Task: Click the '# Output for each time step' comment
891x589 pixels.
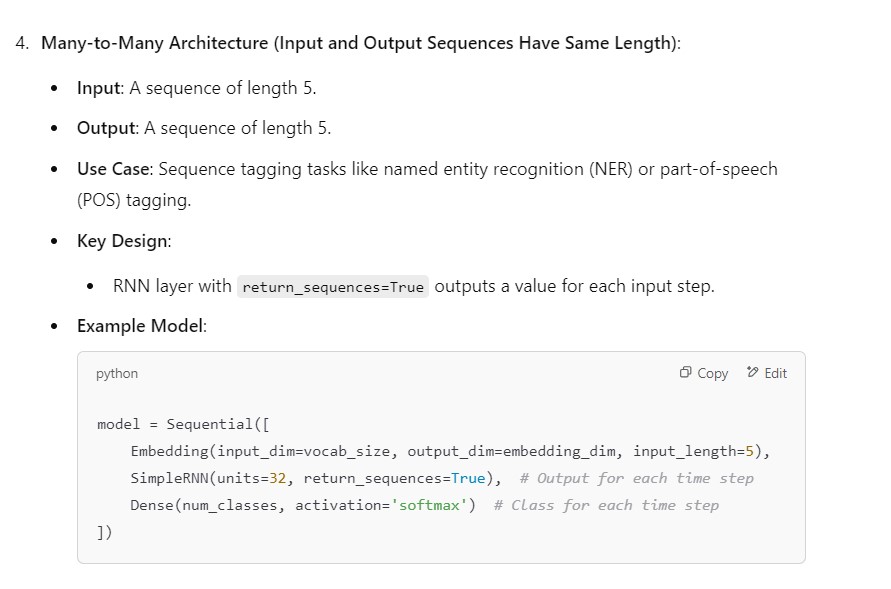Action: coord(636,478)
